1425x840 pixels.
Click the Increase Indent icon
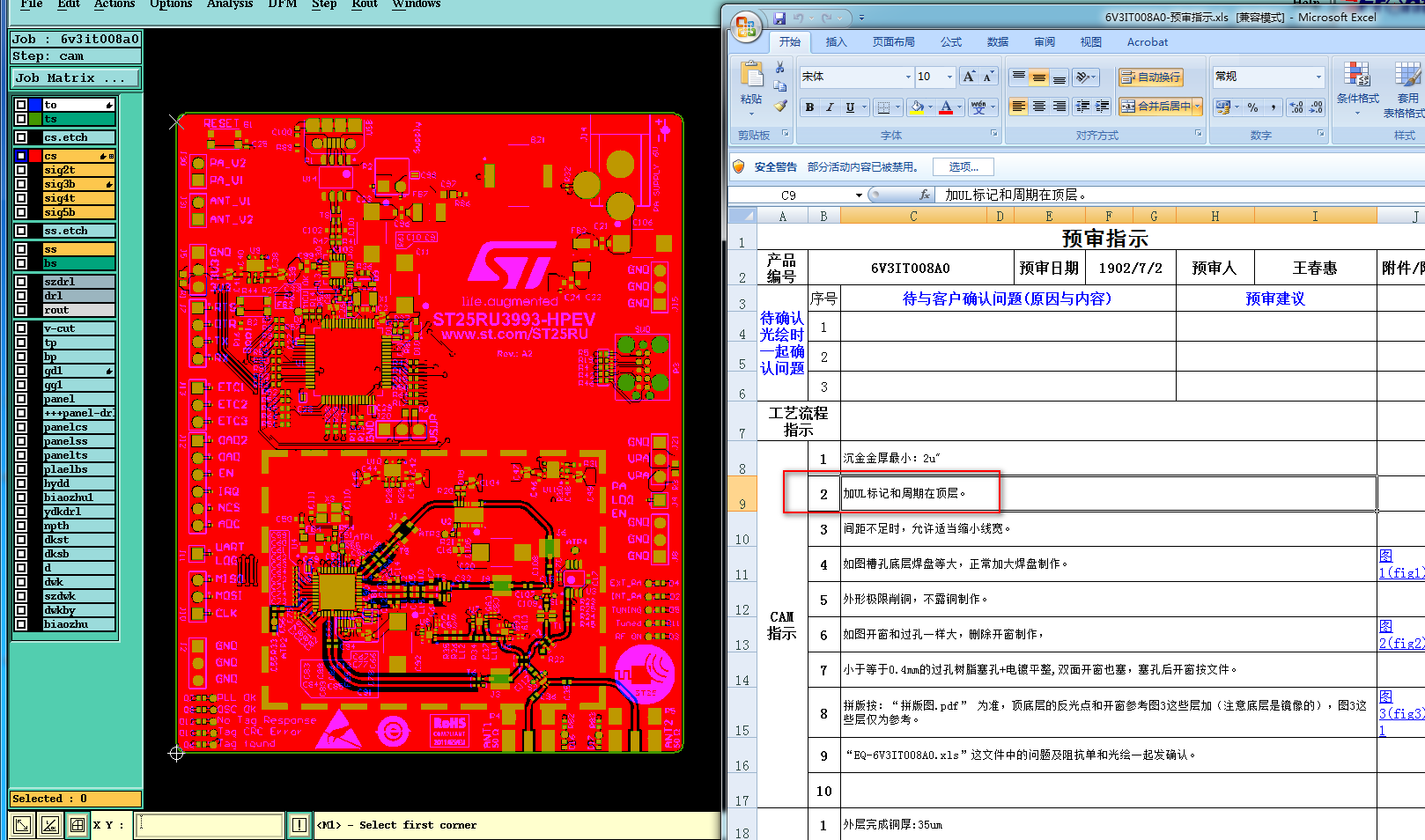[1103, 107]
